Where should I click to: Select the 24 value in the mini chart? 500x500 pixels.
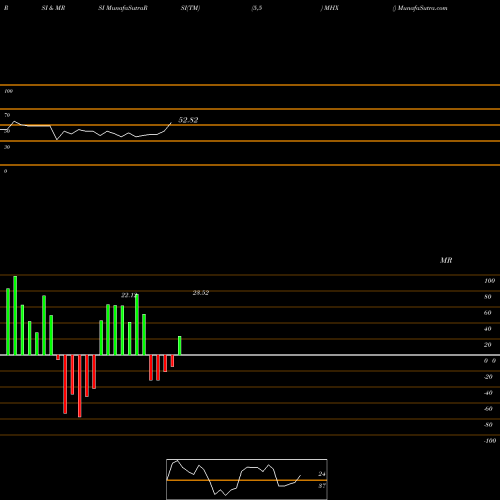[x=322, y=474]
